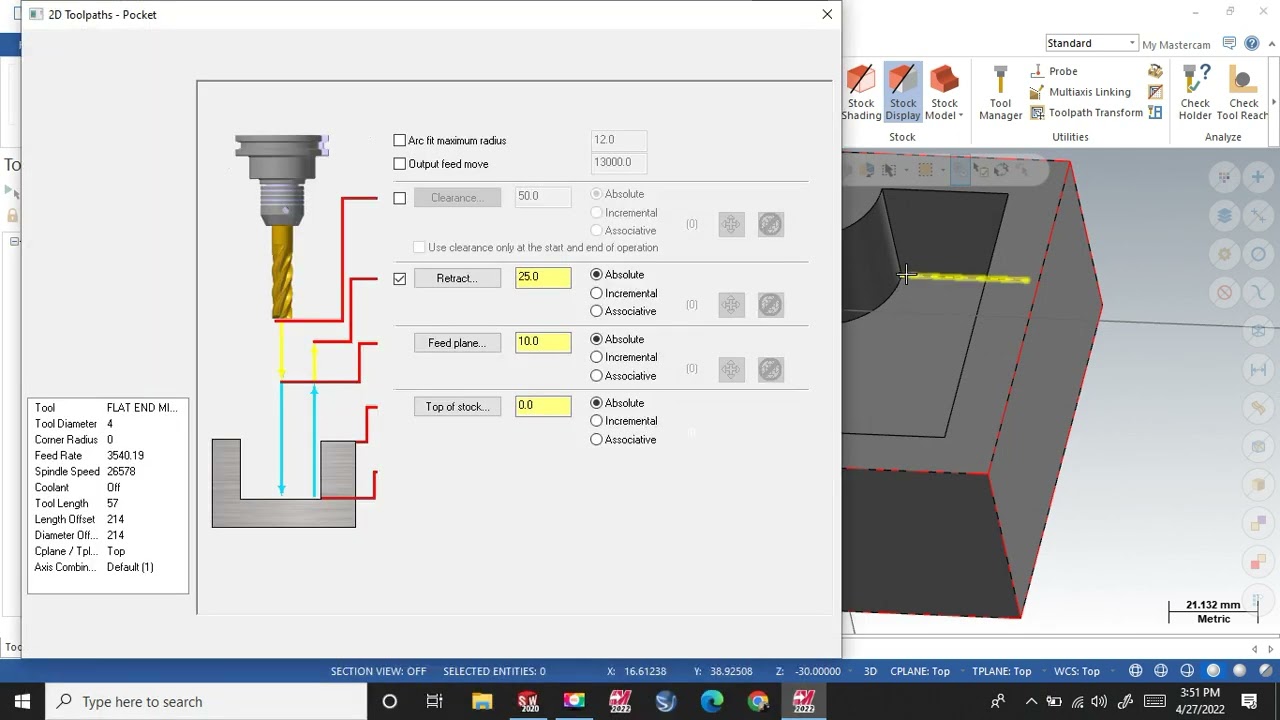Open File Explorer from the taskbar
This screenshot has width=1280, height=720.
tap(482, 702)
